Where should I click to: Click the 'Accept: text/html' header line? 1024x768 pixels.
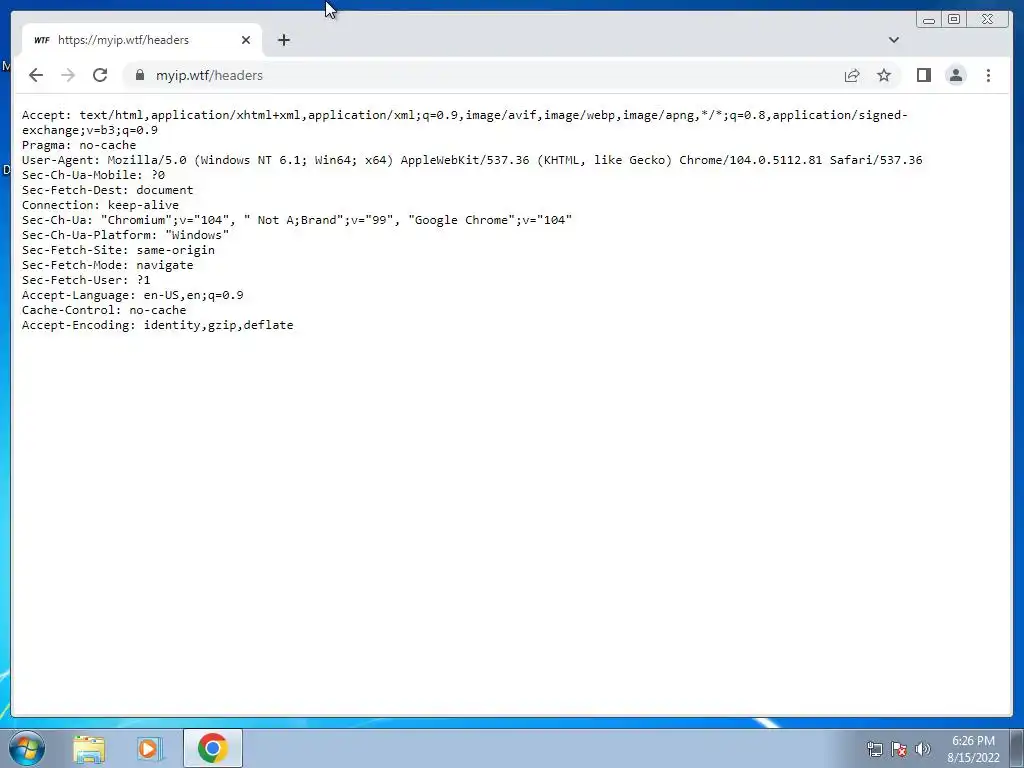tap(465, 122)
